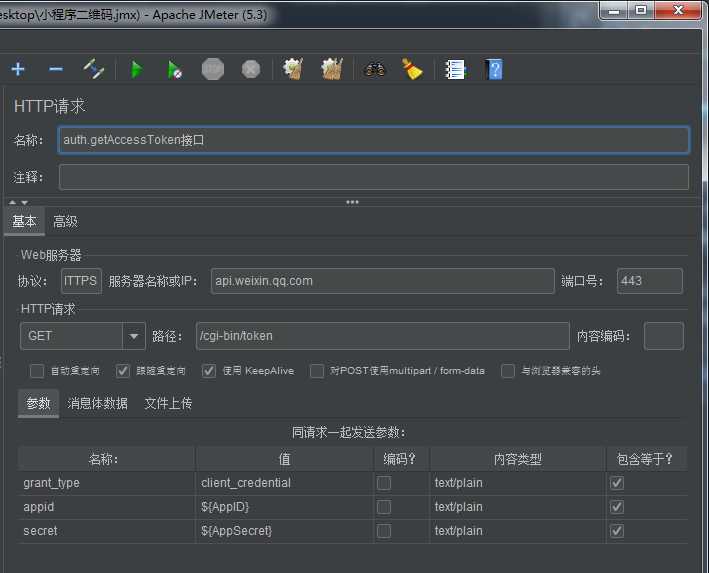Select the secret name cell
The width and height of the screenshot is (709, 573).
click(106, 531)
